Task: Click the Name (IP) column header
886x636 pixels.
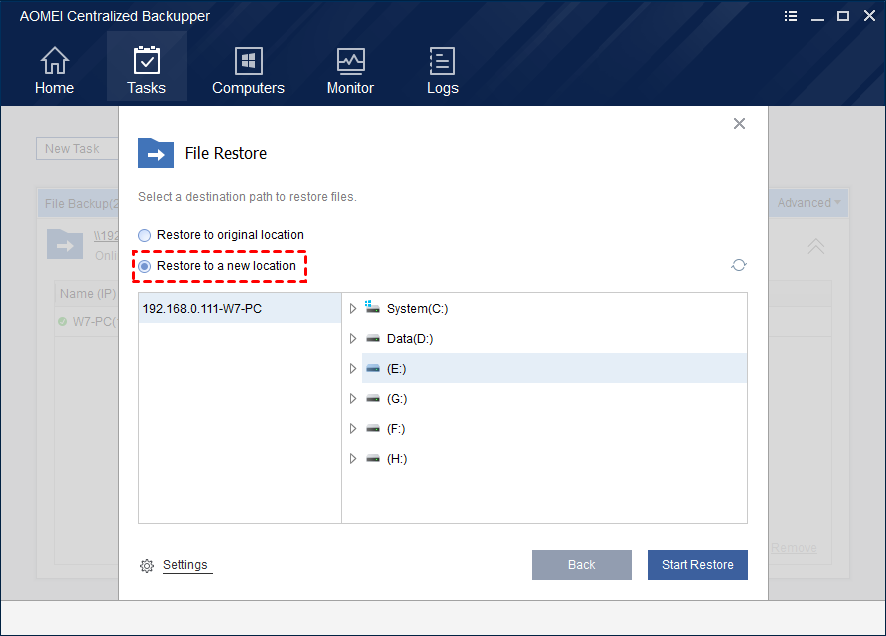Action: 88,294
